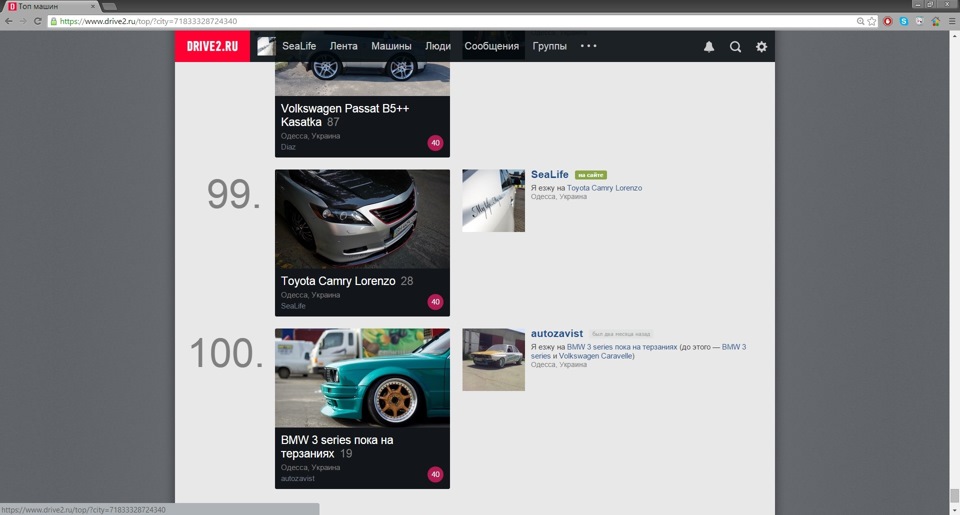Follow 'Volkswagen Caravelle' link
This screenshot has width=960, height=515.
pos(595,356)
